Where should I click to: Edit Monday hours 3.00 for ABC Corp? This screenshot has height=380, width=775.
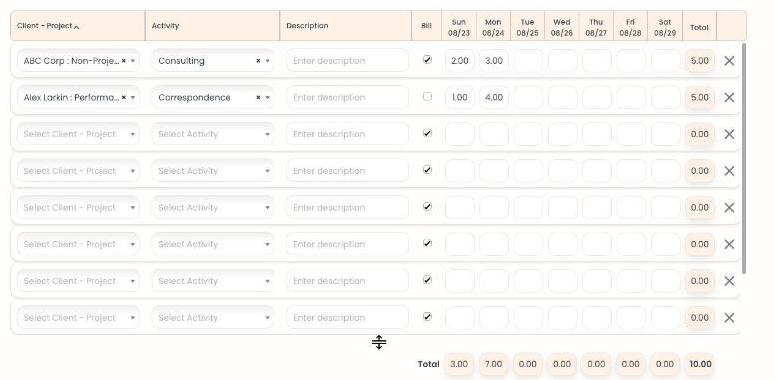click(x=494, y=61)
